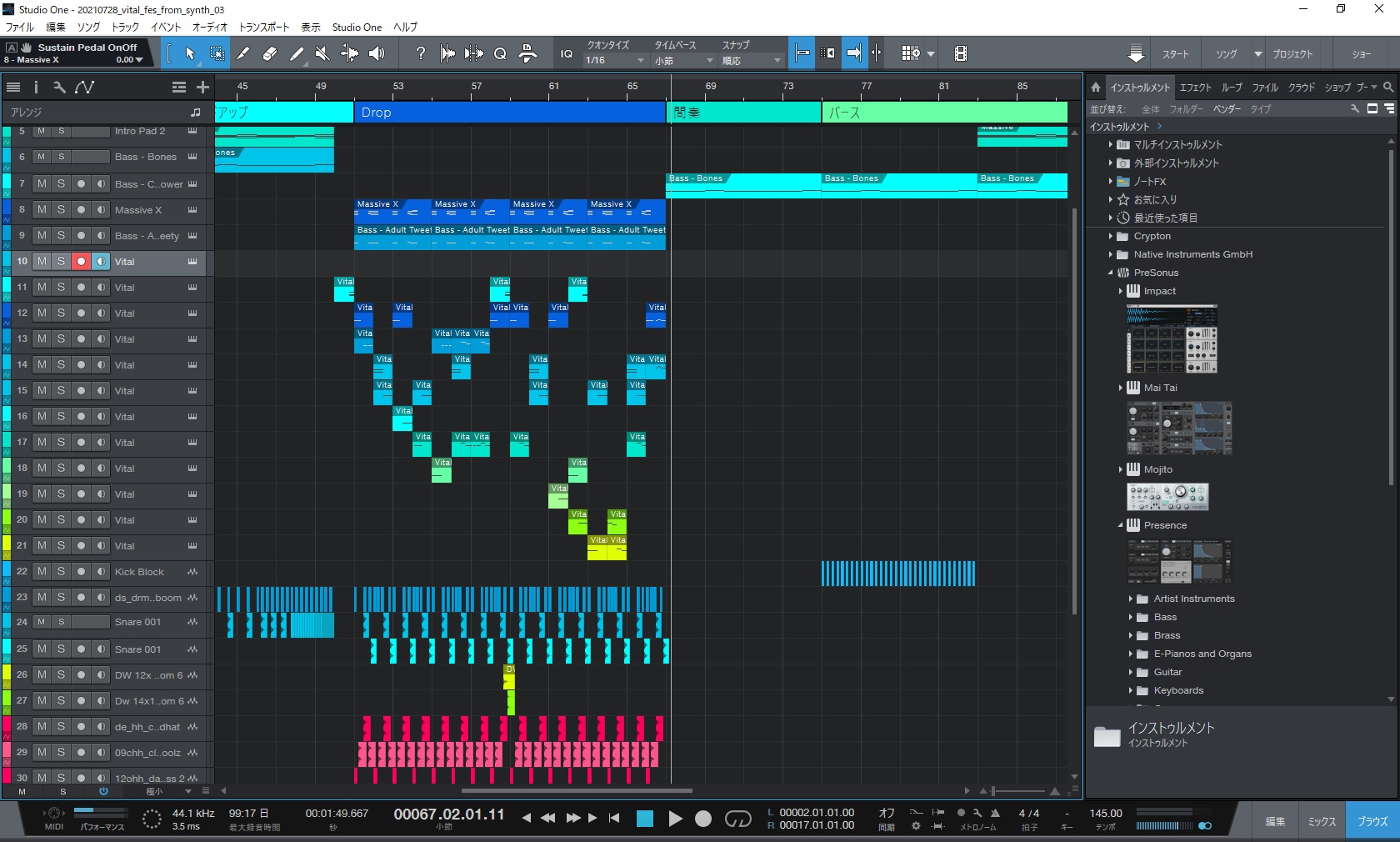The width and height of the screenshot is (1400, 842).
Task: Activate the Listen speaker tool
Action: (x=377, y=53)
